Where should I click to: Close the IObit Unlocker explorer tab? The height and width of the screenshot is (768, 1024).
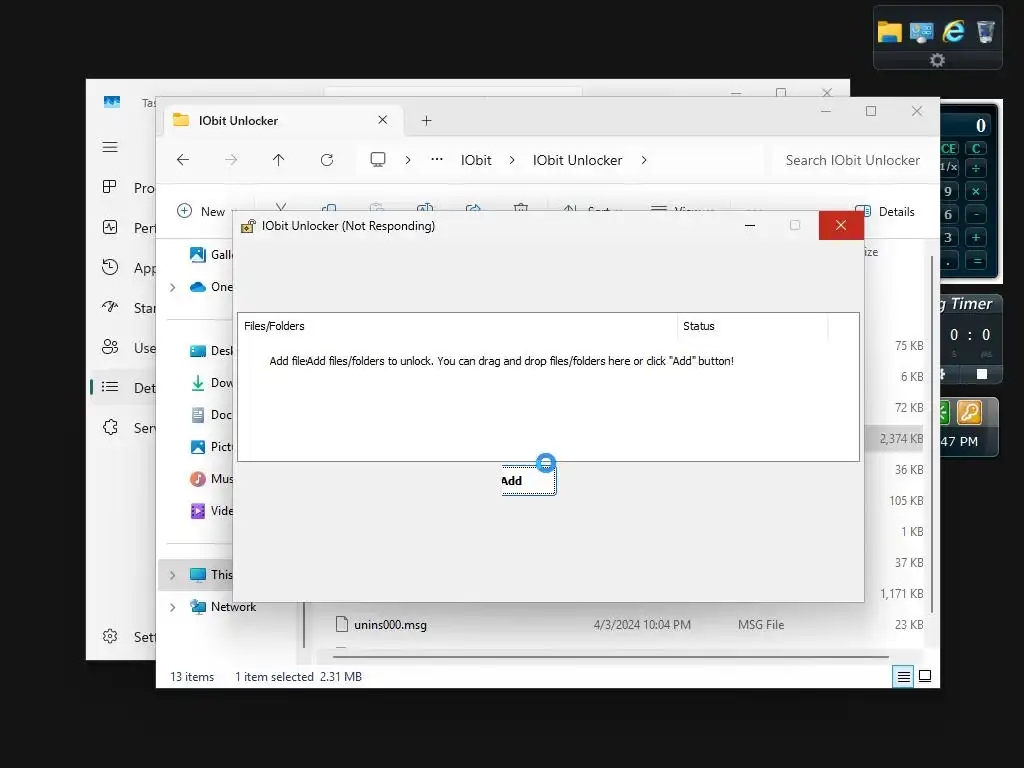[x=383, y=120]
